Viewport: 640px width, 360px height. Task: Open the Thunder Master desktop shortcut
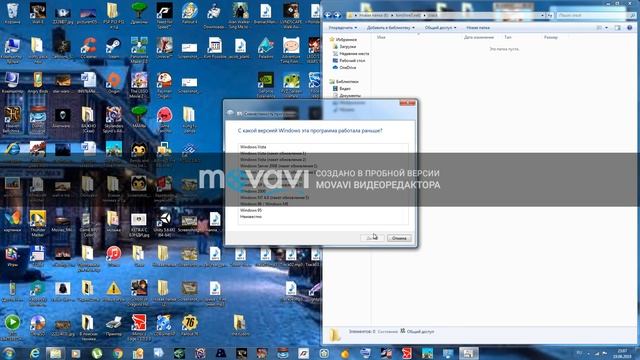click(x=38, y=223)
